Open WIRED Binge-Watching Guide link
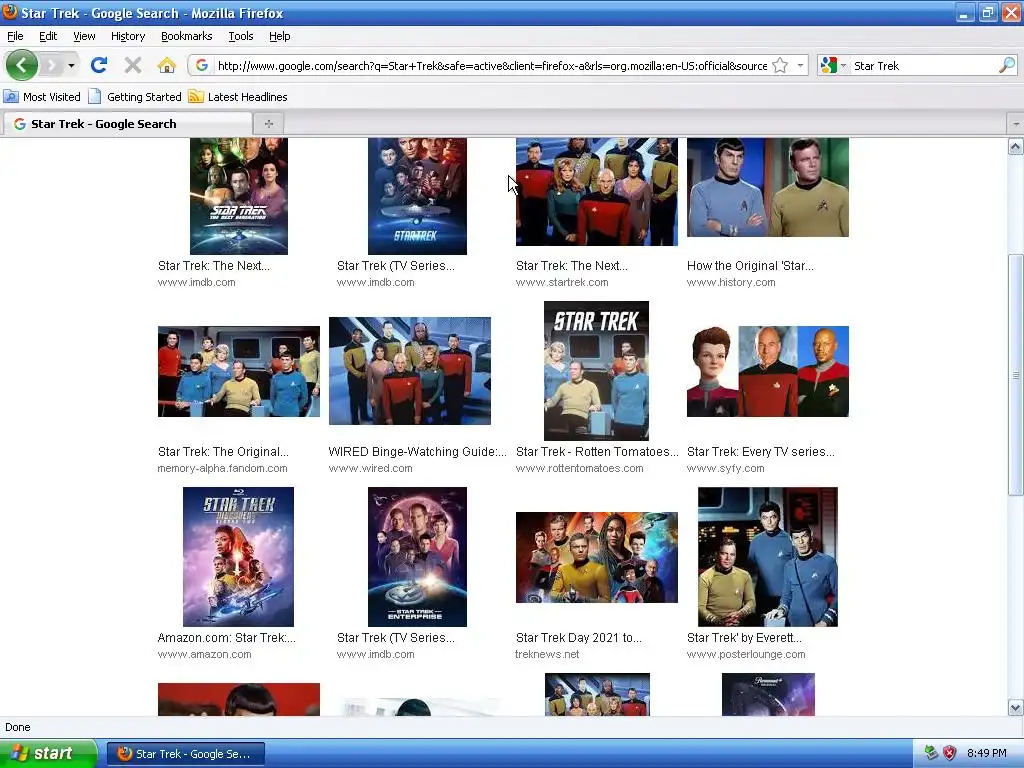The image size is (1024, 768). coord(417,452)
